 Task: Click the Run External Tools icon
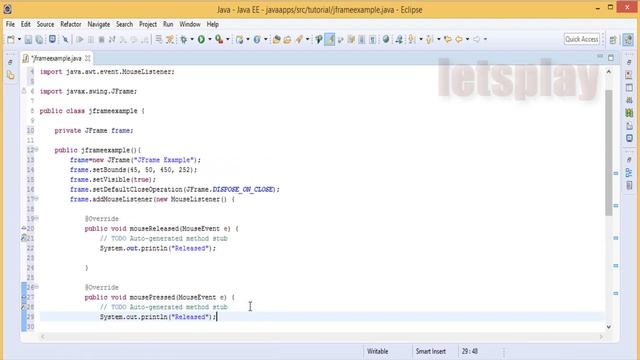pos(219,40)
